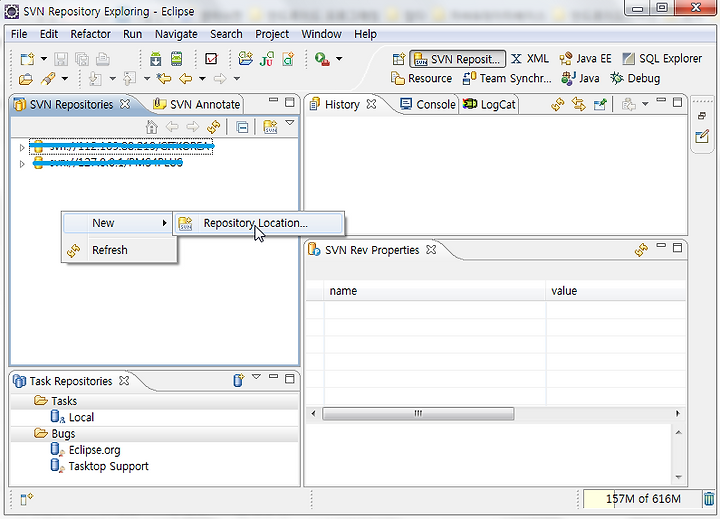Click the heap status 157M of 616M

(642, 499)
